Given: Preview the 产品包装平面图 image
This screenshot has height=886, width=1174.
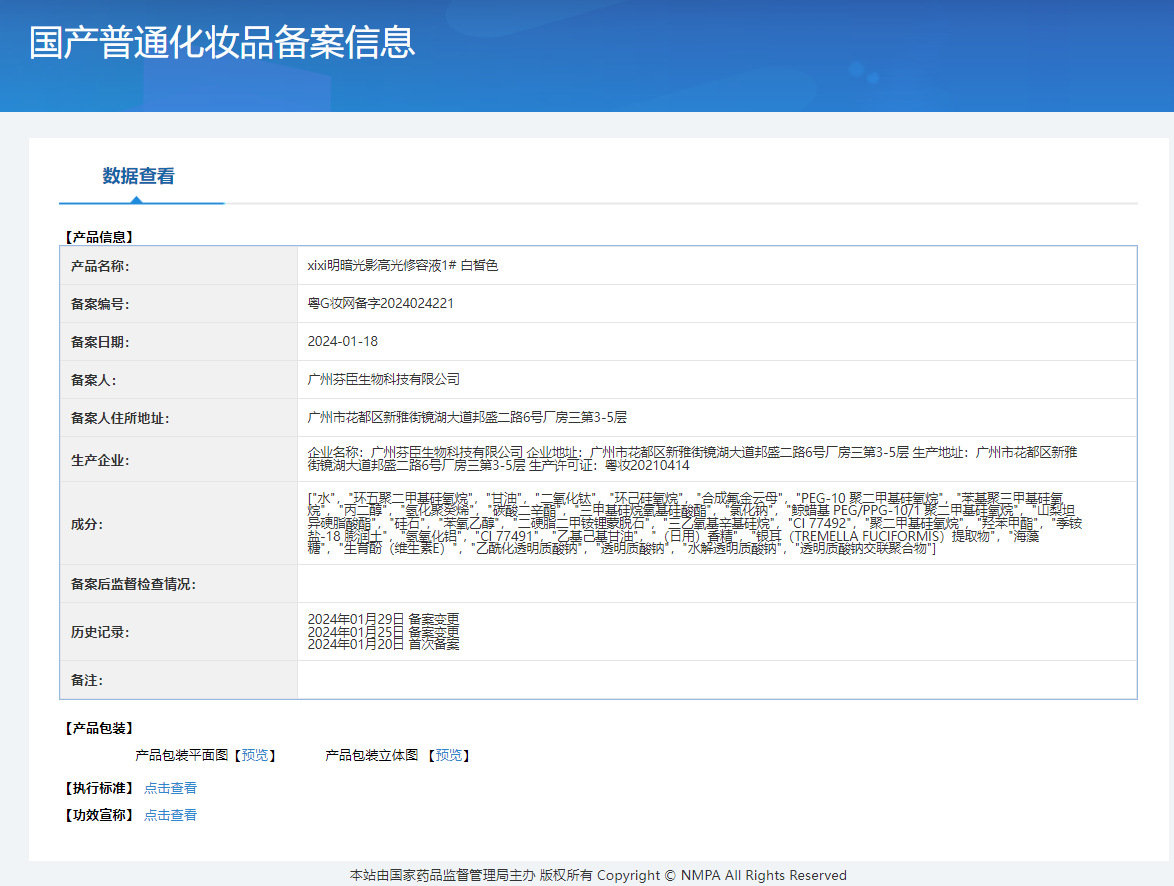Looking at the screenshot, I should coord(255,755).
